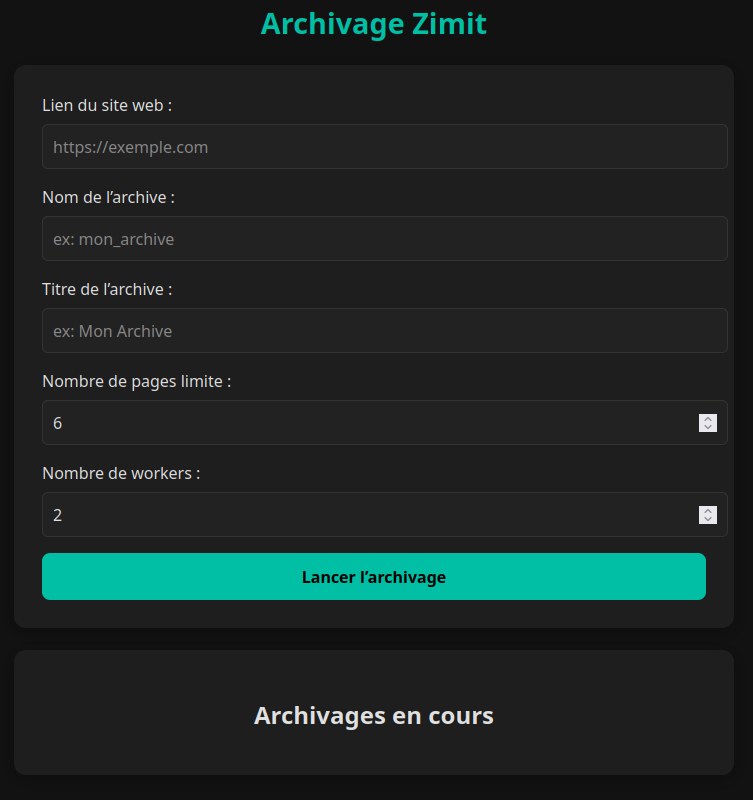Decrement the number of workers down arrow
This screenshot has height=800, width=753.
coord(708,520)
